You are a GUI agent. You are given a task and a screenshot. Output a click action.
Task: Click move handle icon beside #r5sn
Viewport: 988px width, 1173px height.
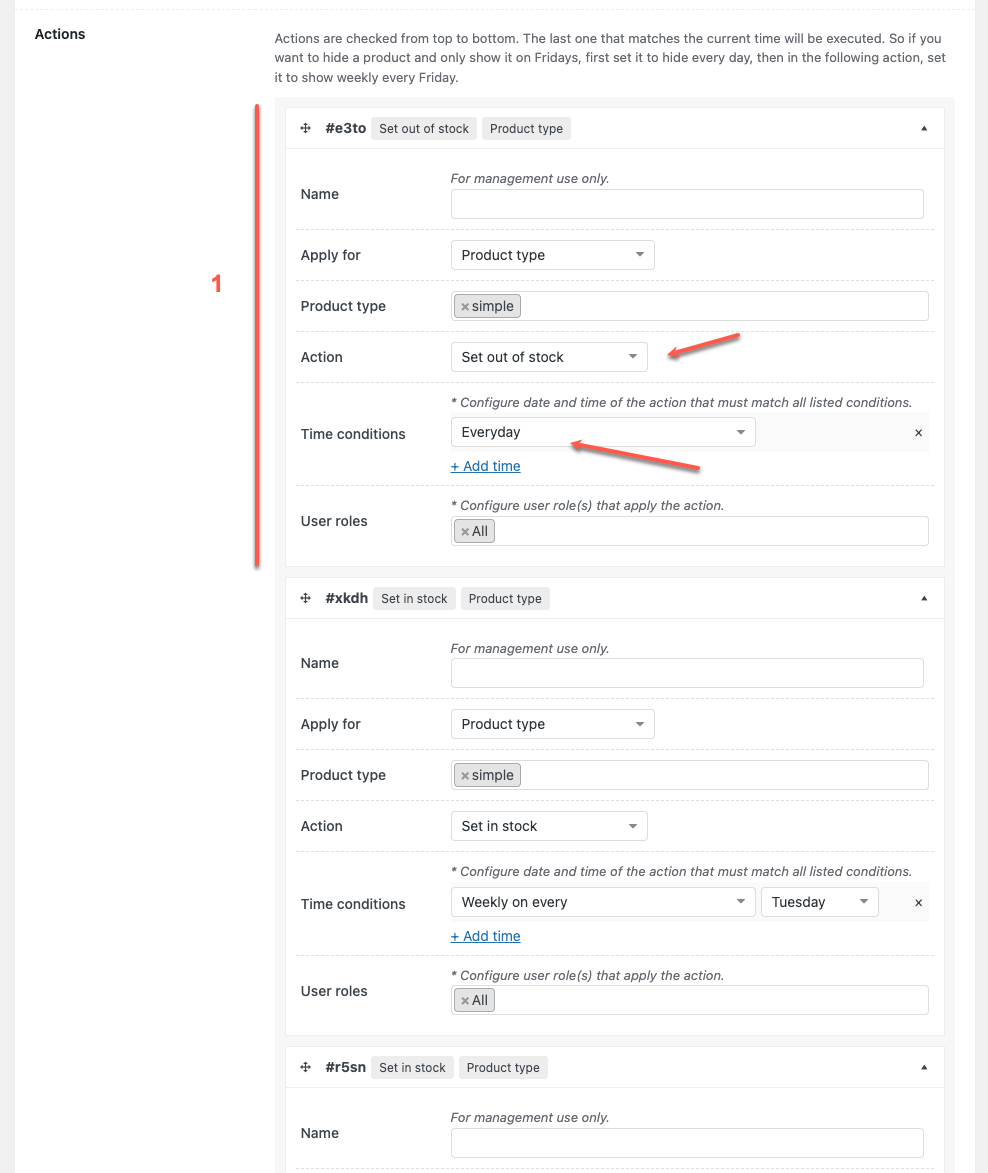306,1067
